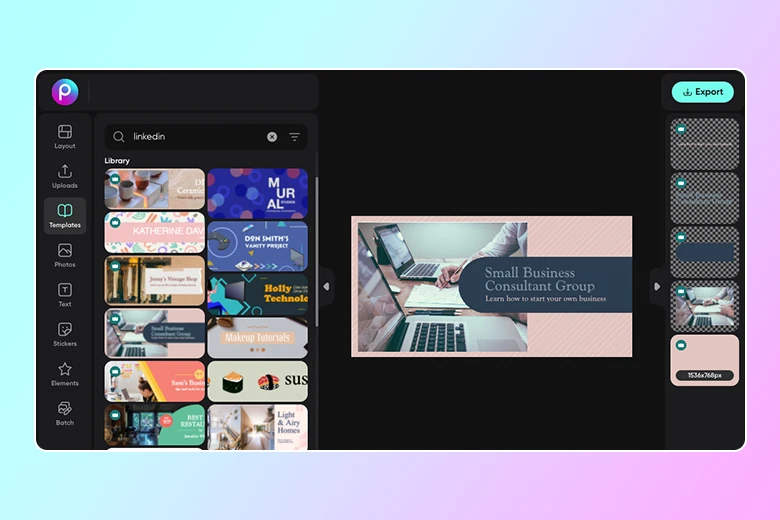The height and width of the screenshot is (520, 780).
Task: Select the laptop photo layer thumbnail
Action: [x=704, y=306]
